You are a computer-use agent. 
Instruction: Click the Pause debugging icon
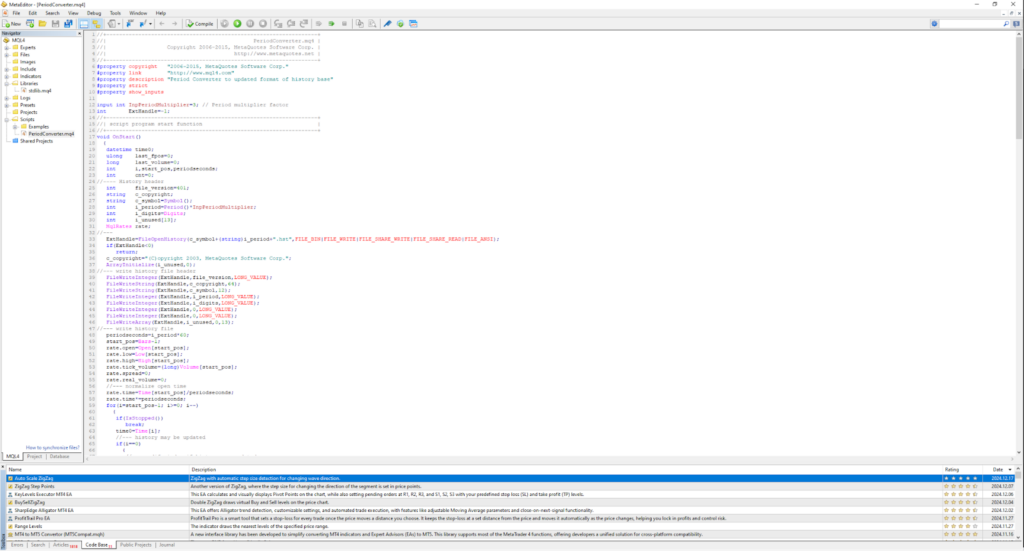click(x=249, y=24)
